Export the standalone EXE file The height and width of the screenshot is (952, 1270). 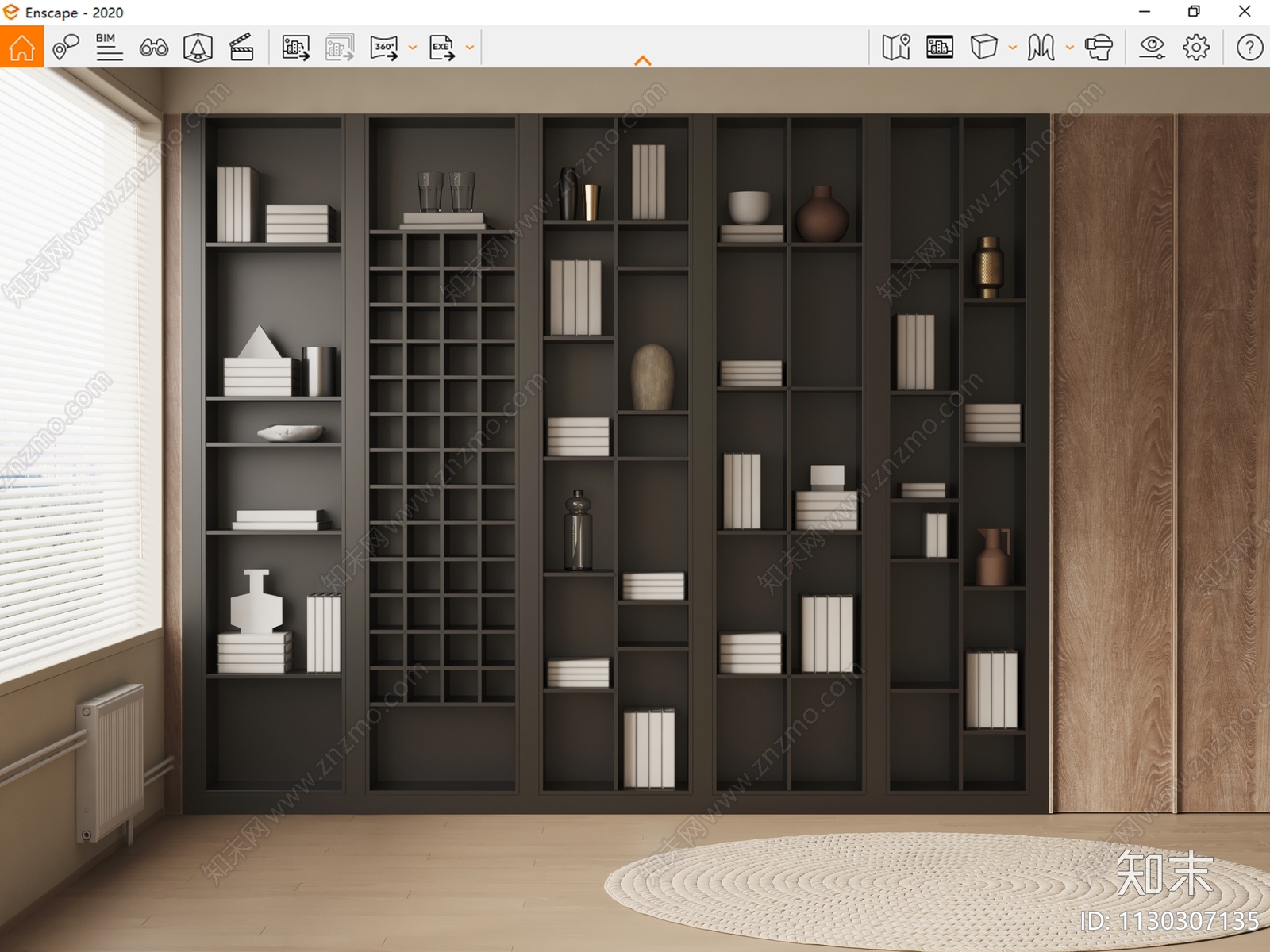pyautogui.click(x=442, y=48)
